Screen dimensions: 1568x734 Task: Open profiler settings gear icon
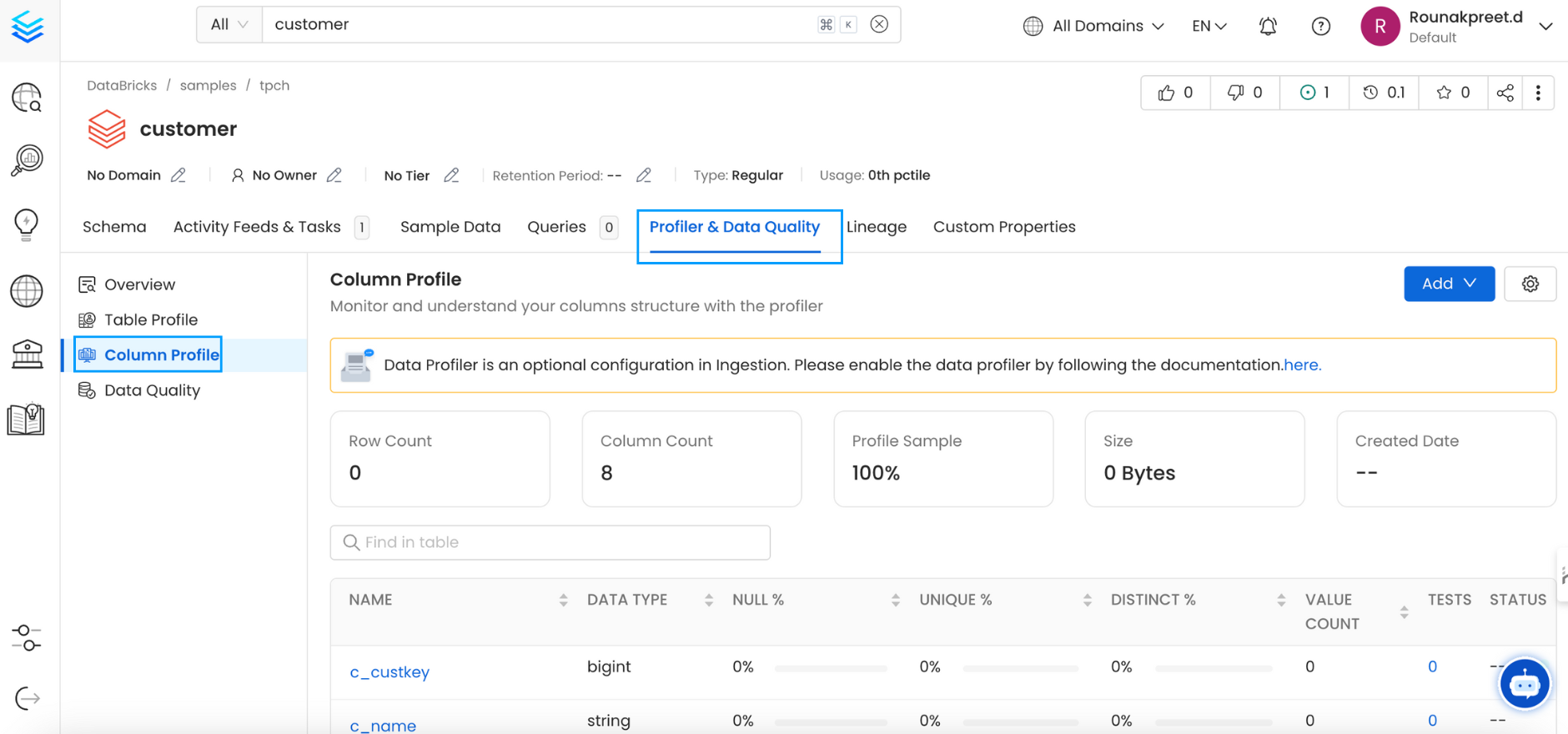tap(1530, 284)
